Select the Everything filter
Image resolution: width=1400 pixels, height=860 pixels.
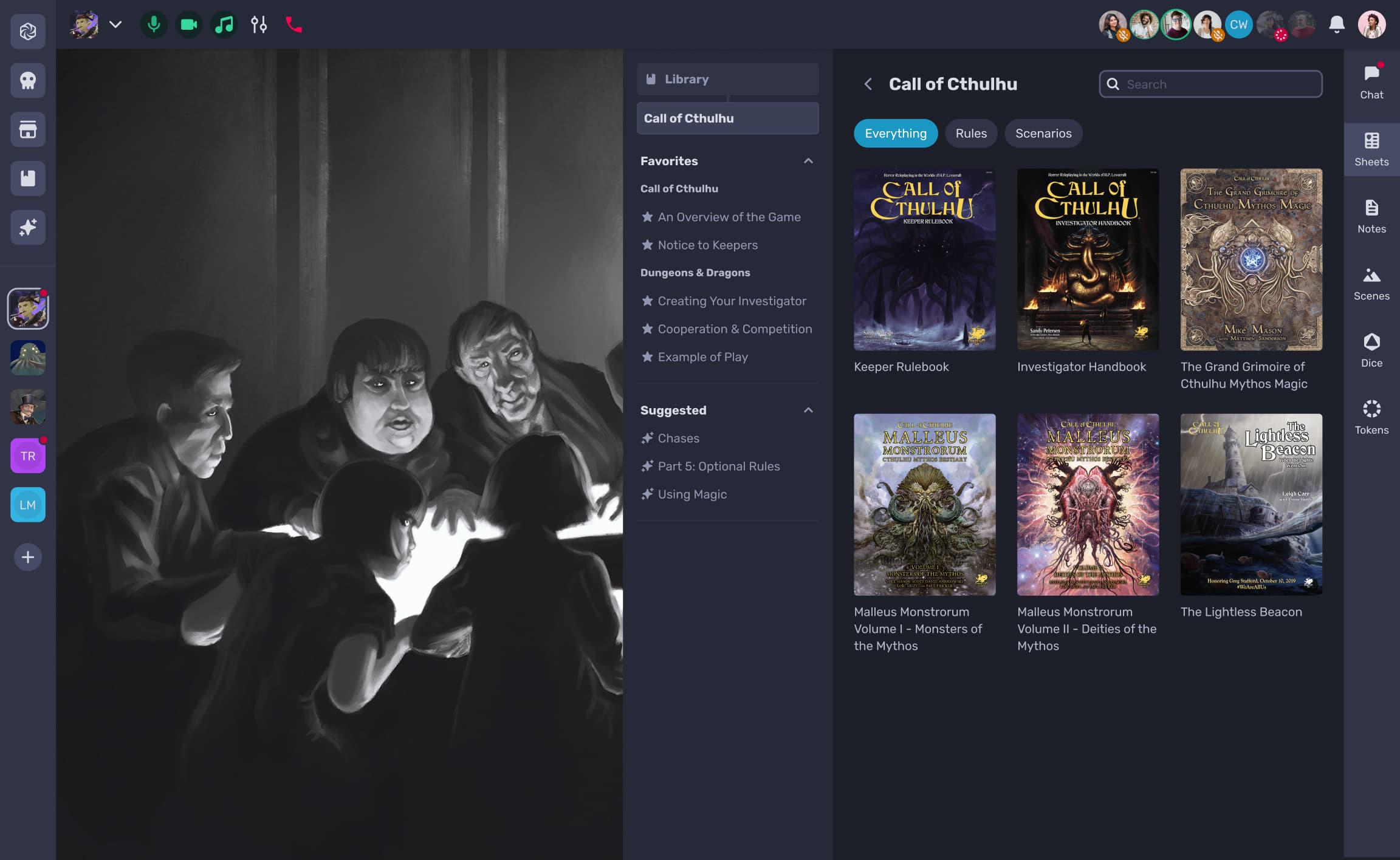[x=896, y=133]
